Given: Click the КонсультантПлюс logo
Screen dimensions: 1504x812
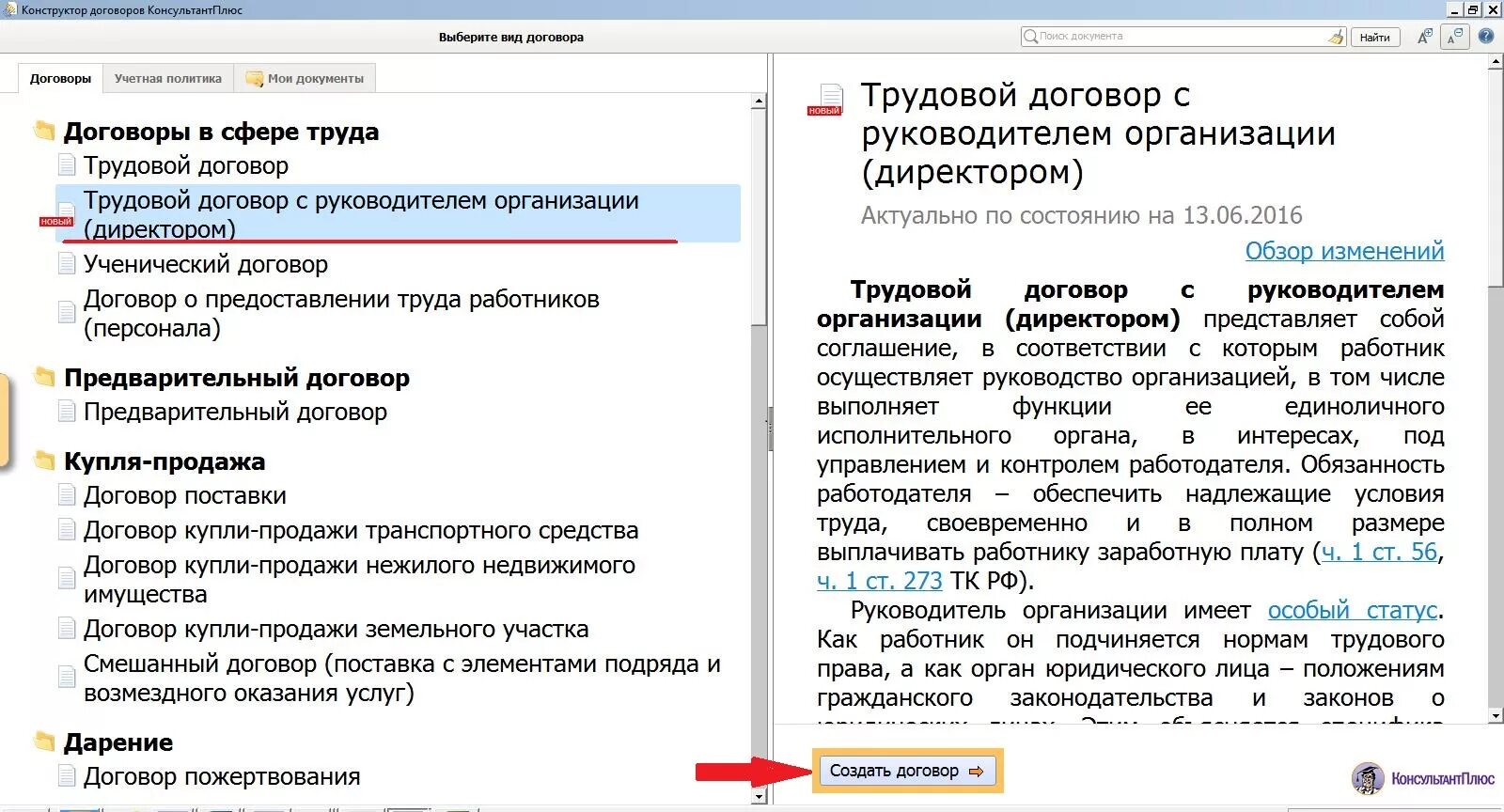Looking at the screenshot, I should pyautogui.click(x=1422, y=778).
